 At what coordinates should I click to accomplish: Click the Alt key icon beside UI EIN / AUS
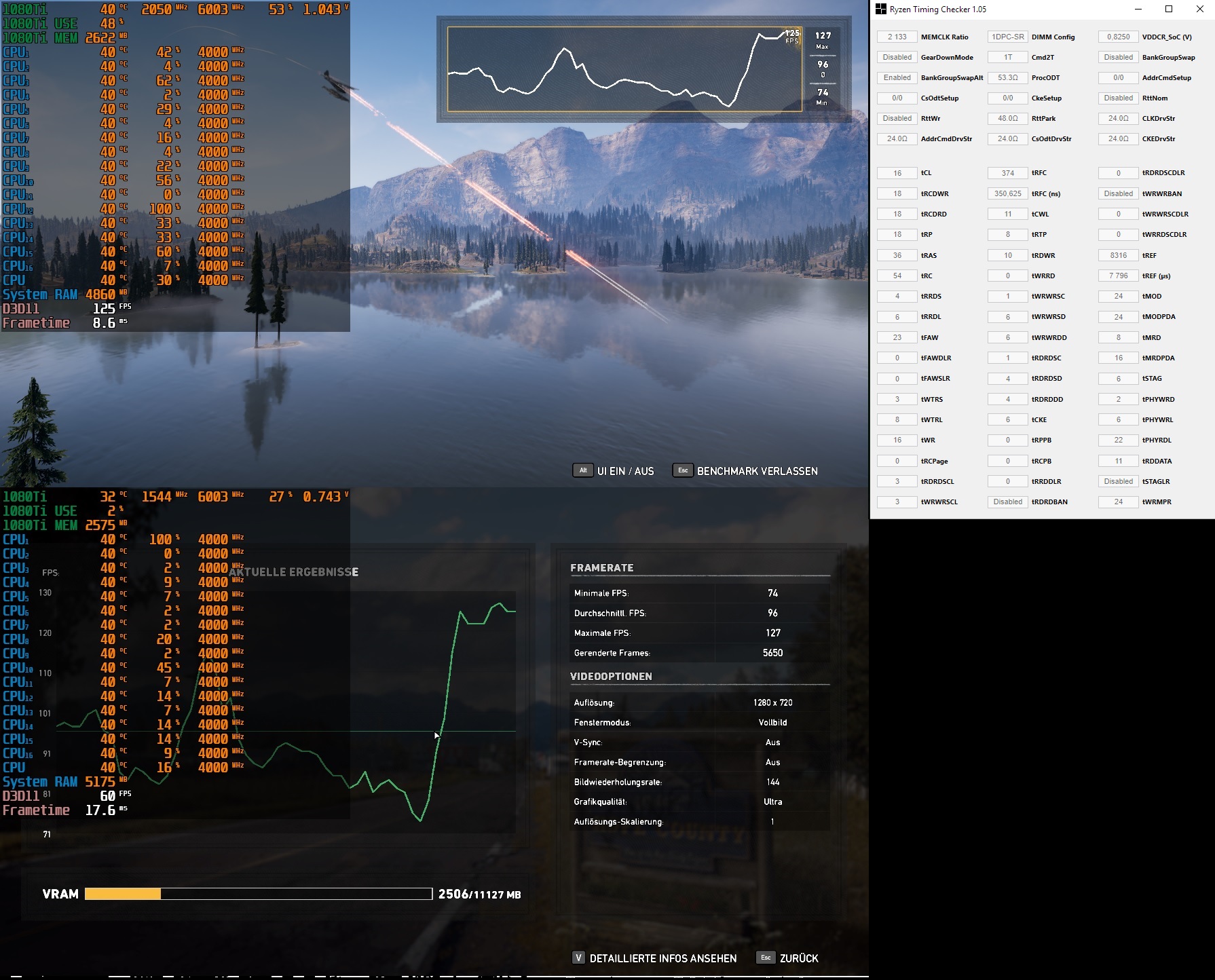(582, 470)
